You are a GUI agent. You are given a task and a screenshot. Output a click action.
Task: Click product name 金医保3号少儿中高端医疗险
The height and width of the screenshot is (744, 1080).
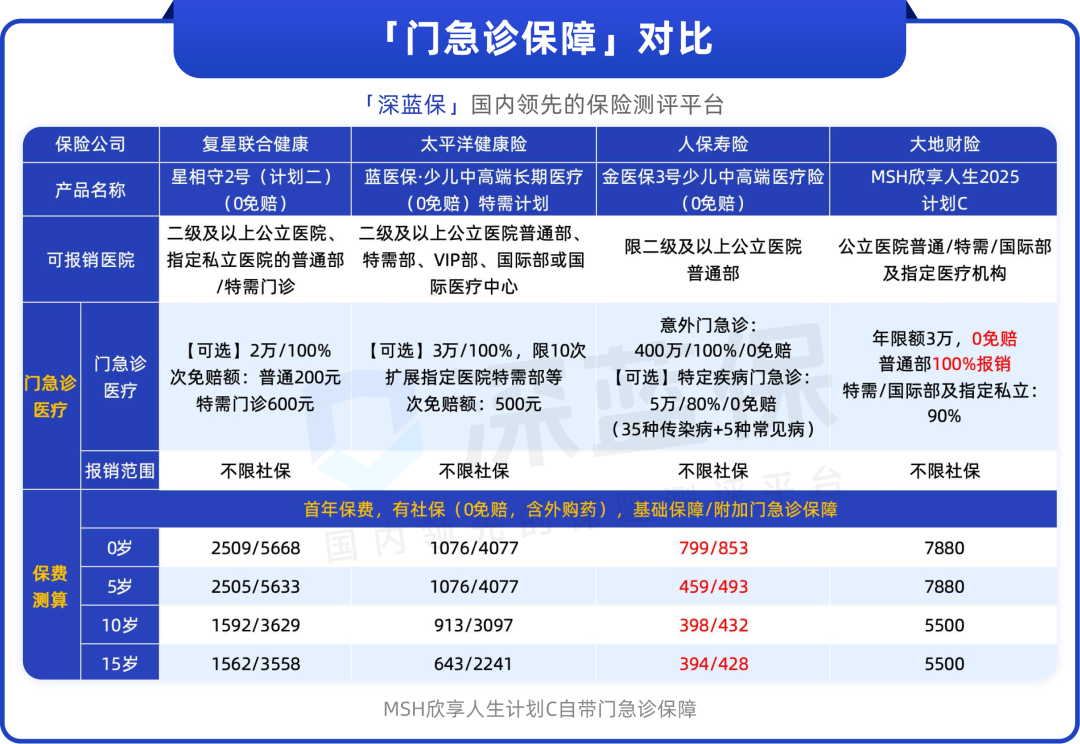tap(713, 177)
